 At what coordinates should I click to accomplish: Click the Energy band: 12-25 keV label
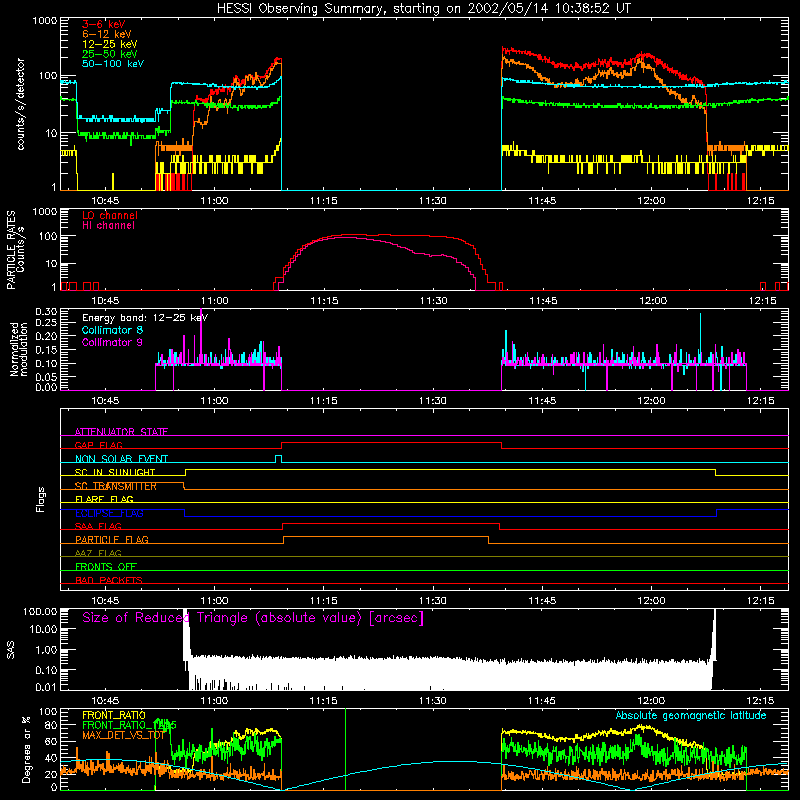pyautogui.click(x=145, y=318)
